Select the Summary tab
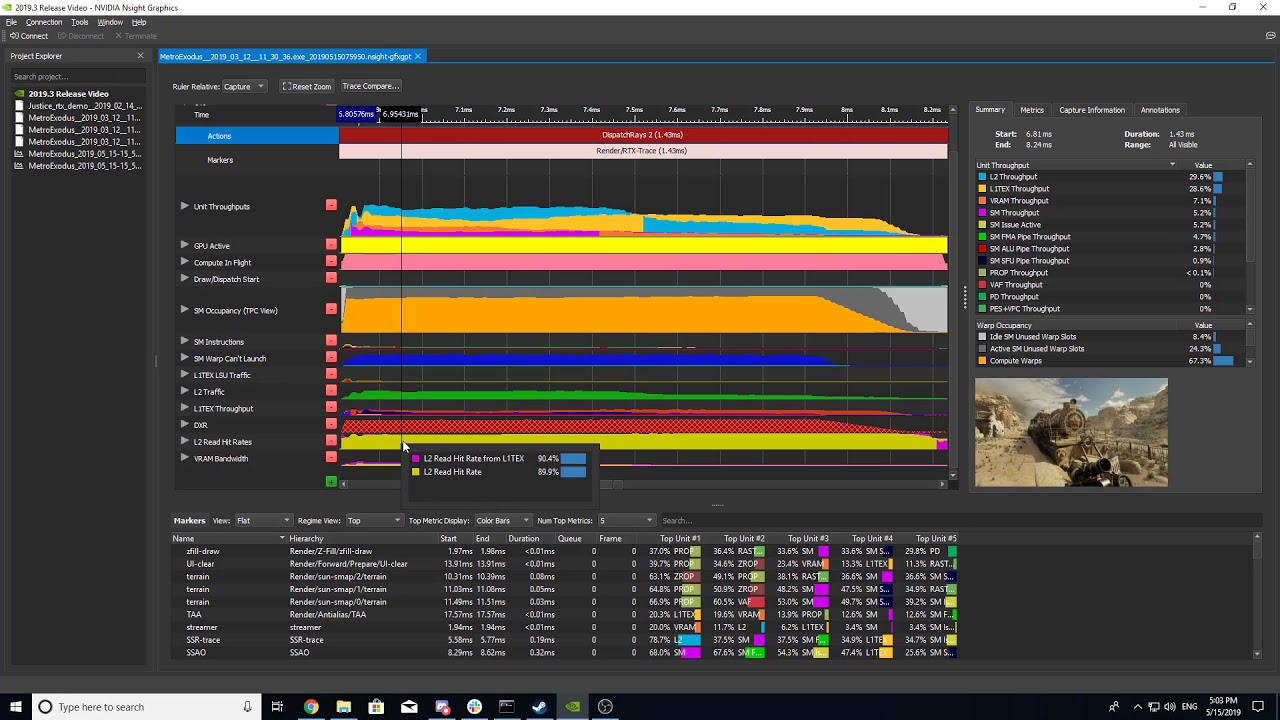Image resolution: width=1280 pixels, height=720 pixels. click(x=990, y=110)
